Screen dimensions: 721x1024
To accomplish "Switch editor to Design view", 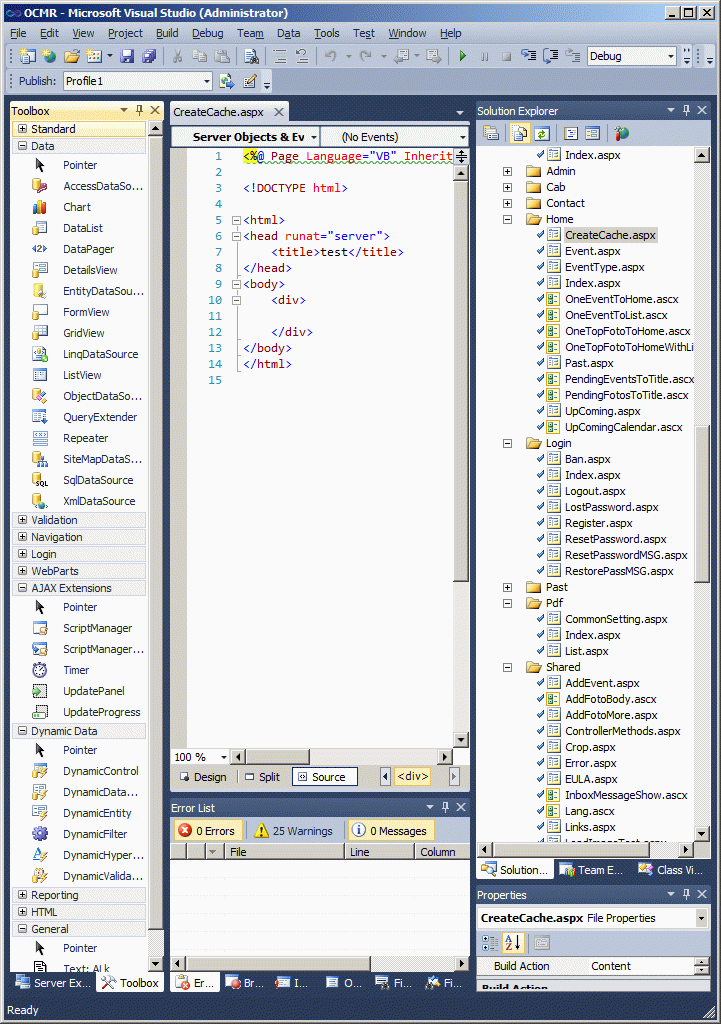I will click(x=203, y=777).
